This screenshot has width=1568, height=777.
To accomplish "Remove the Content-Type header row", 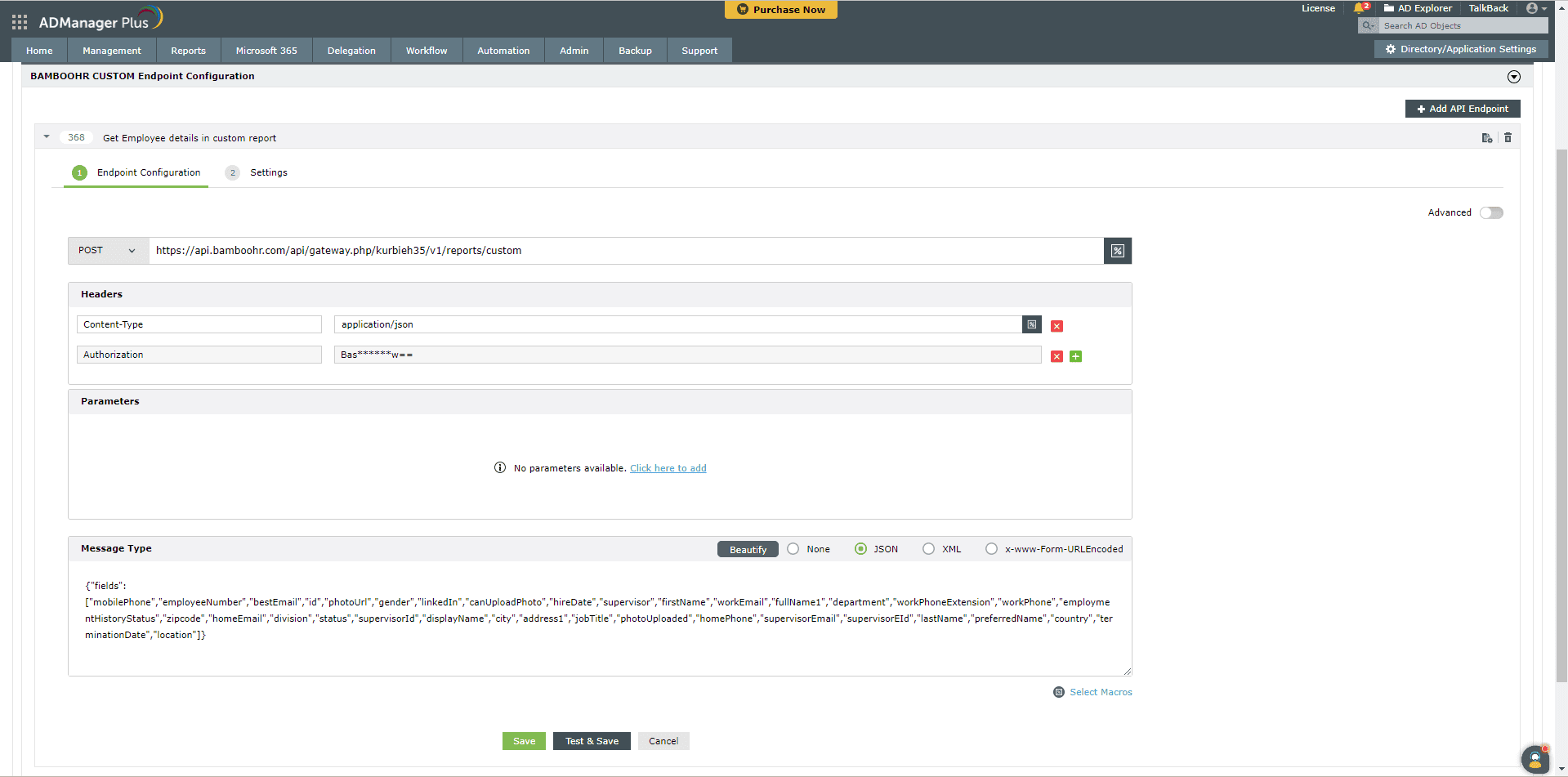I will (x=1057, y=326).
